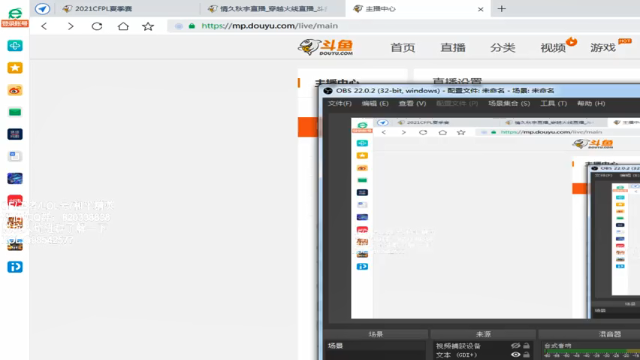The width and height of the screenshot is (640, 360).
Task: Close the 主播中心 tab with its X
Action: click(x=480, y=9)
